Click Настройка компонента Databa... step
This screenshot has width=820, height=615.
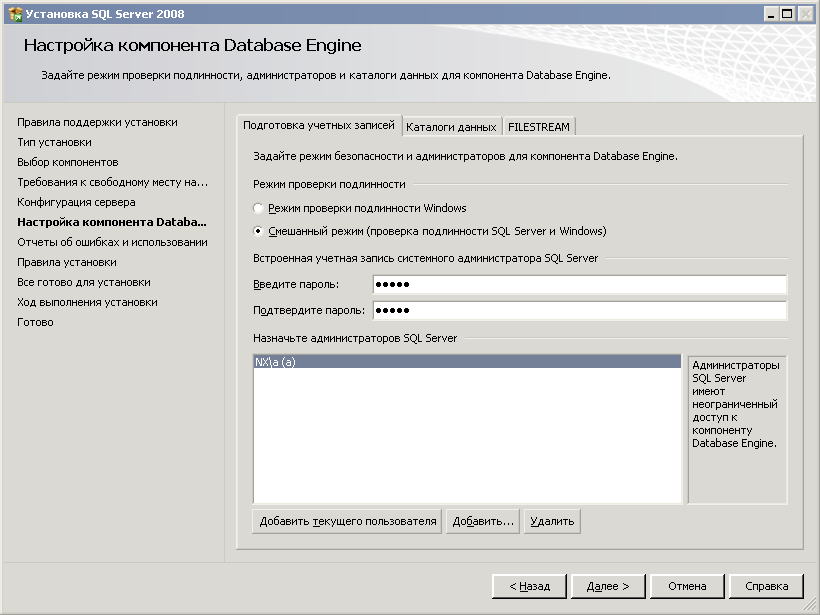pos(112,222)
